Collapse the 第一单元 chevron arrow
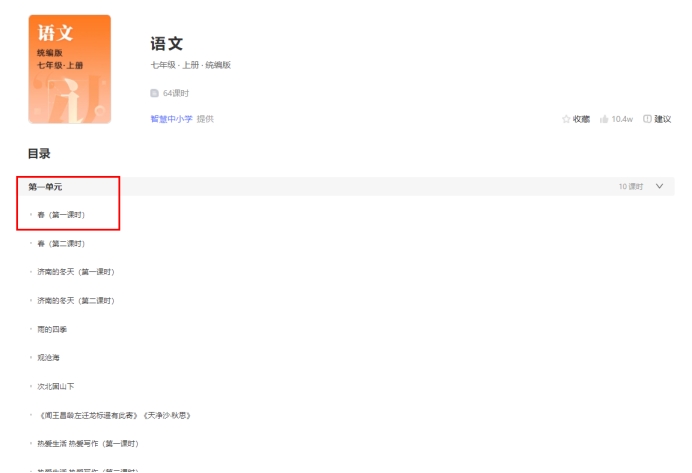The width and height of the screenshot is (692, 473). [659, 186]
